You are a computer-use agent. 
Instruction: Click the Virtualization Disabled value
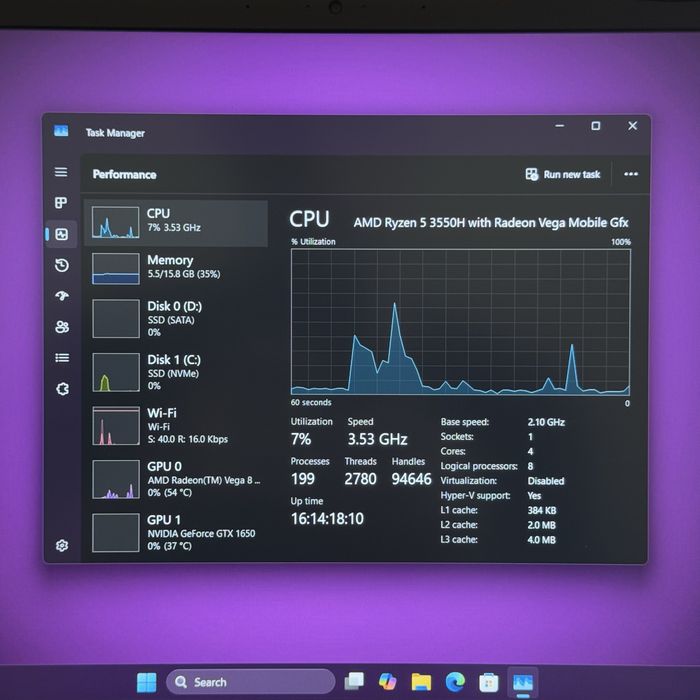click(546, 481)
